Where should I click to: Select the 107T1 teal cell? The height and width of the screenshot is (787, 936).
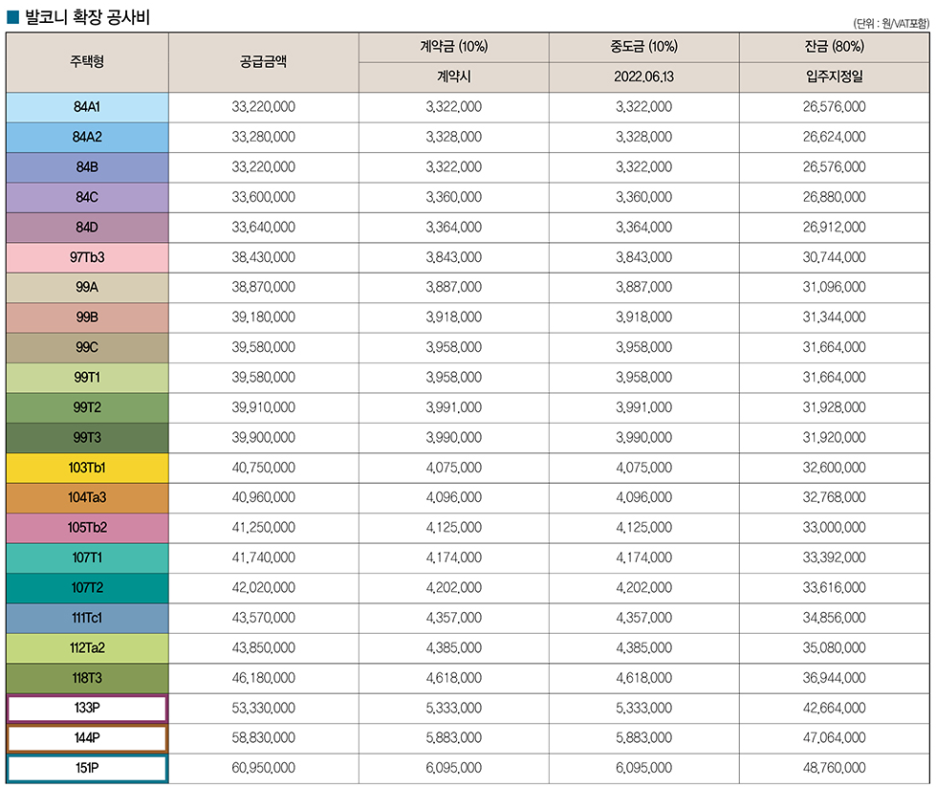87,558
